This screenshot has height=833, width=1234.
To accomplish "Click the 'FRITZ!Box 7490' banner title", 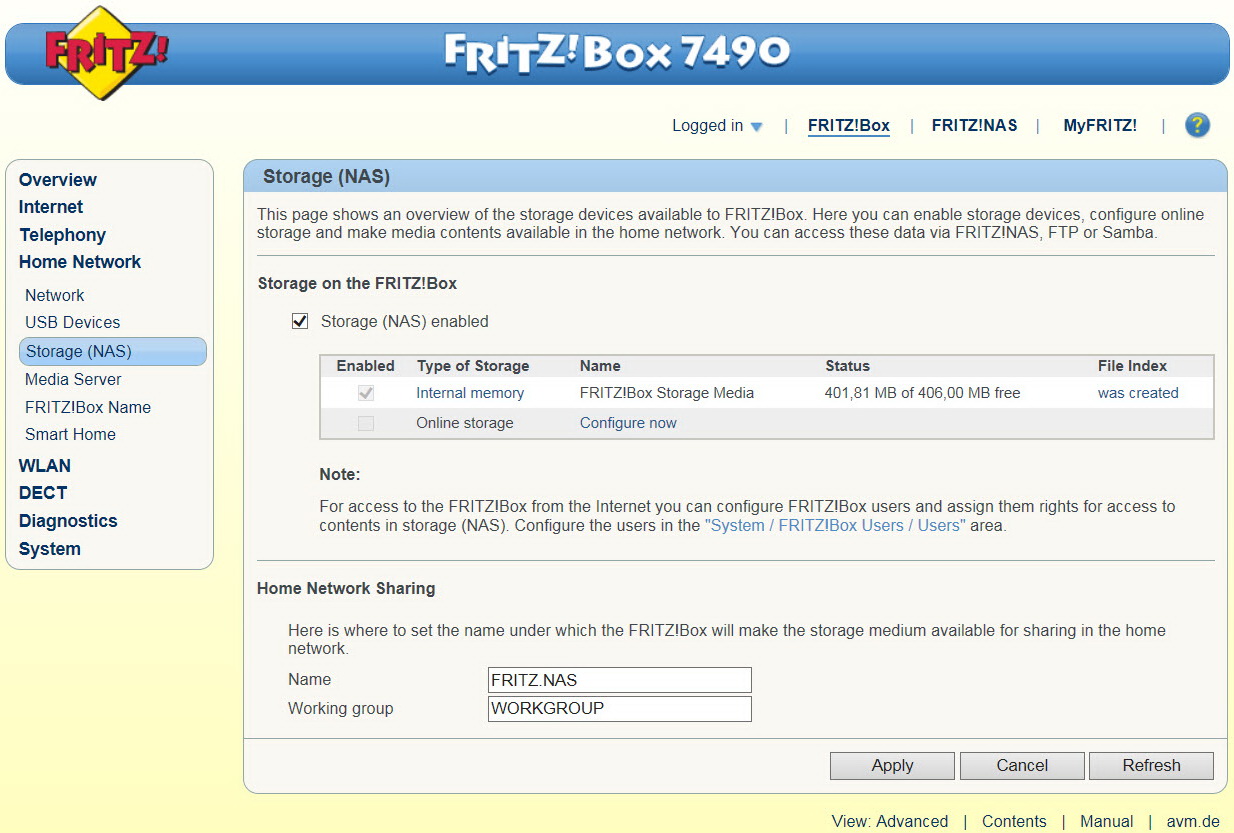I will click(x=617, y=52).
